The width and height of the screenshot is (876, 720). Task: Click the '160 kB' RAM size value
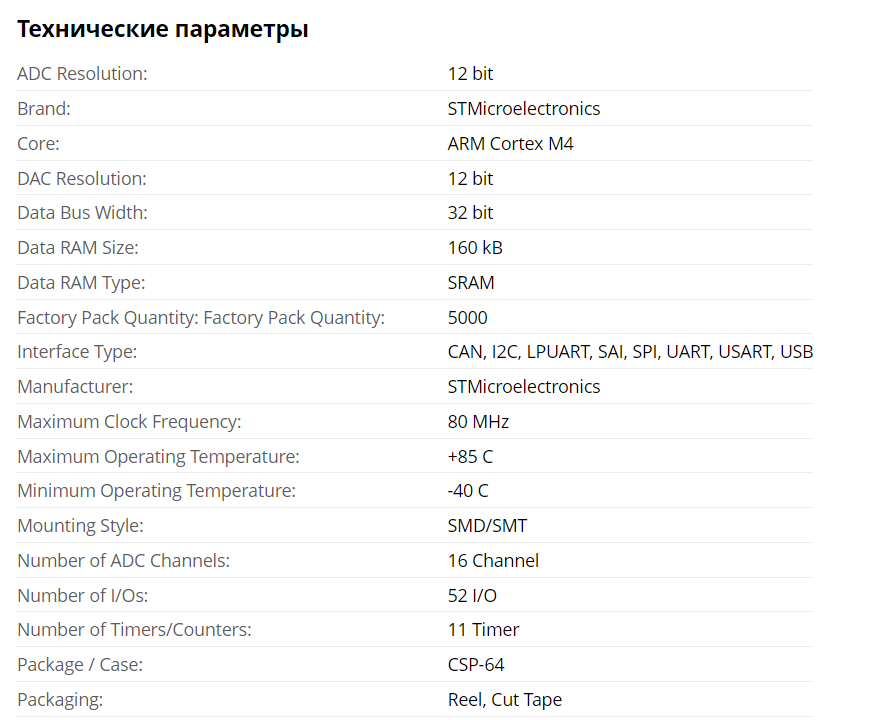475,248
